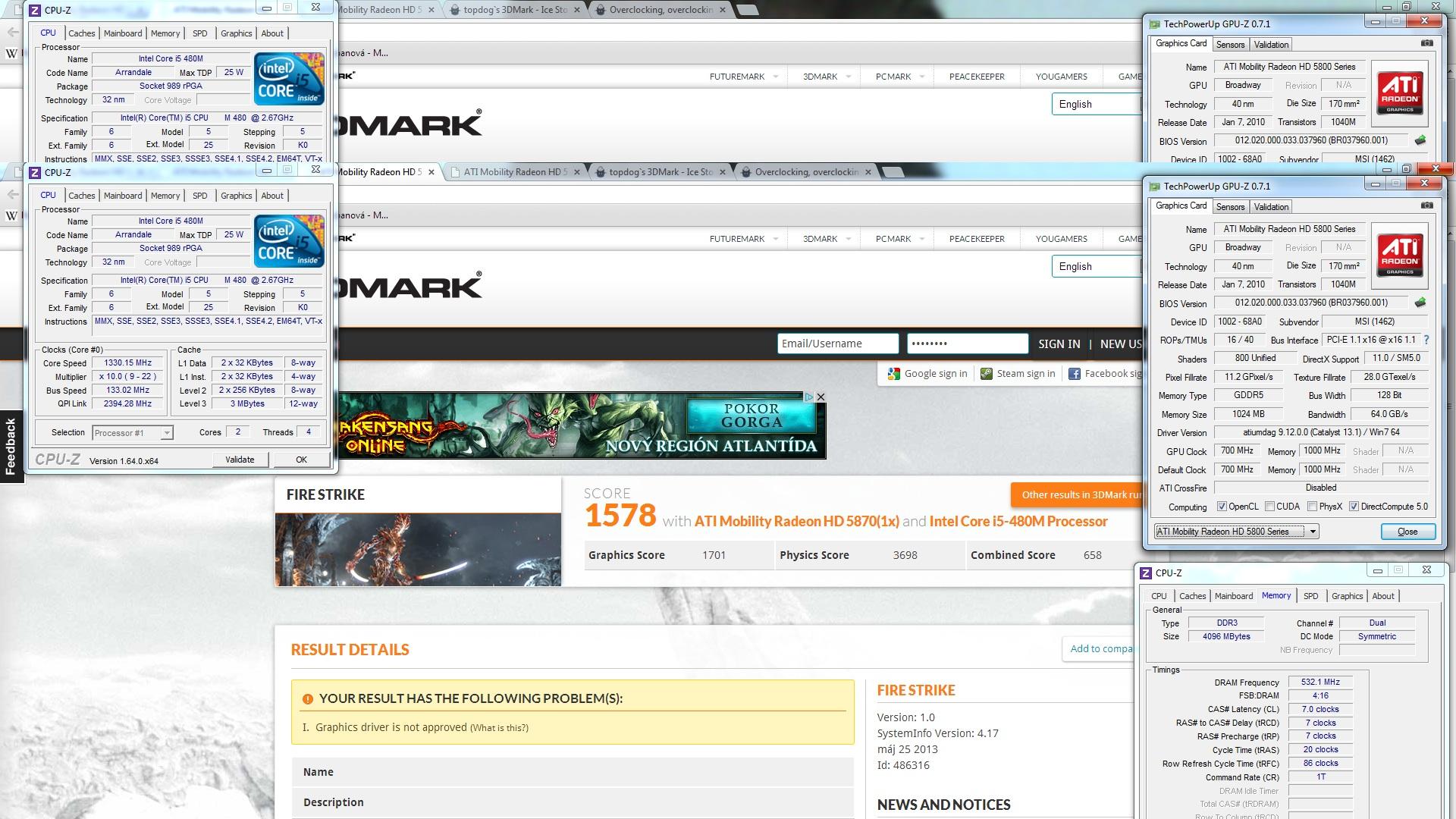Open the English language dropdown on lower 3DMark page
Image resolution: width=1456 pixels, height=819 pixels.
click(x=1097, y=267)
